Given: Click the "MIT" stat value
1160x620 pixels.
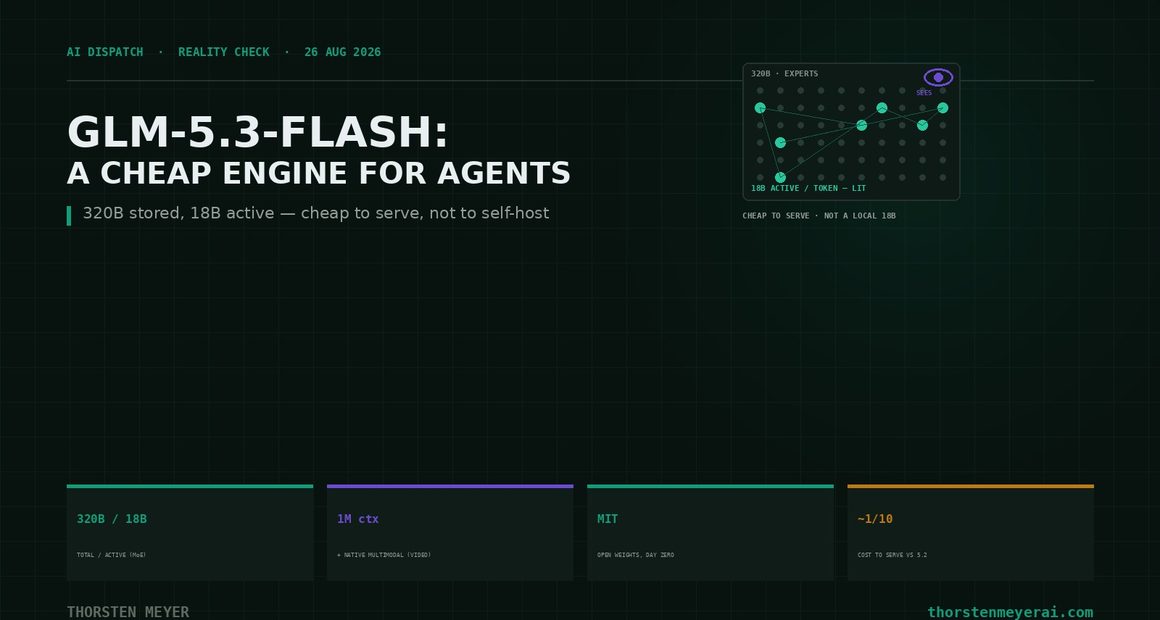Looking at the screenshot, I should [607, 519].
